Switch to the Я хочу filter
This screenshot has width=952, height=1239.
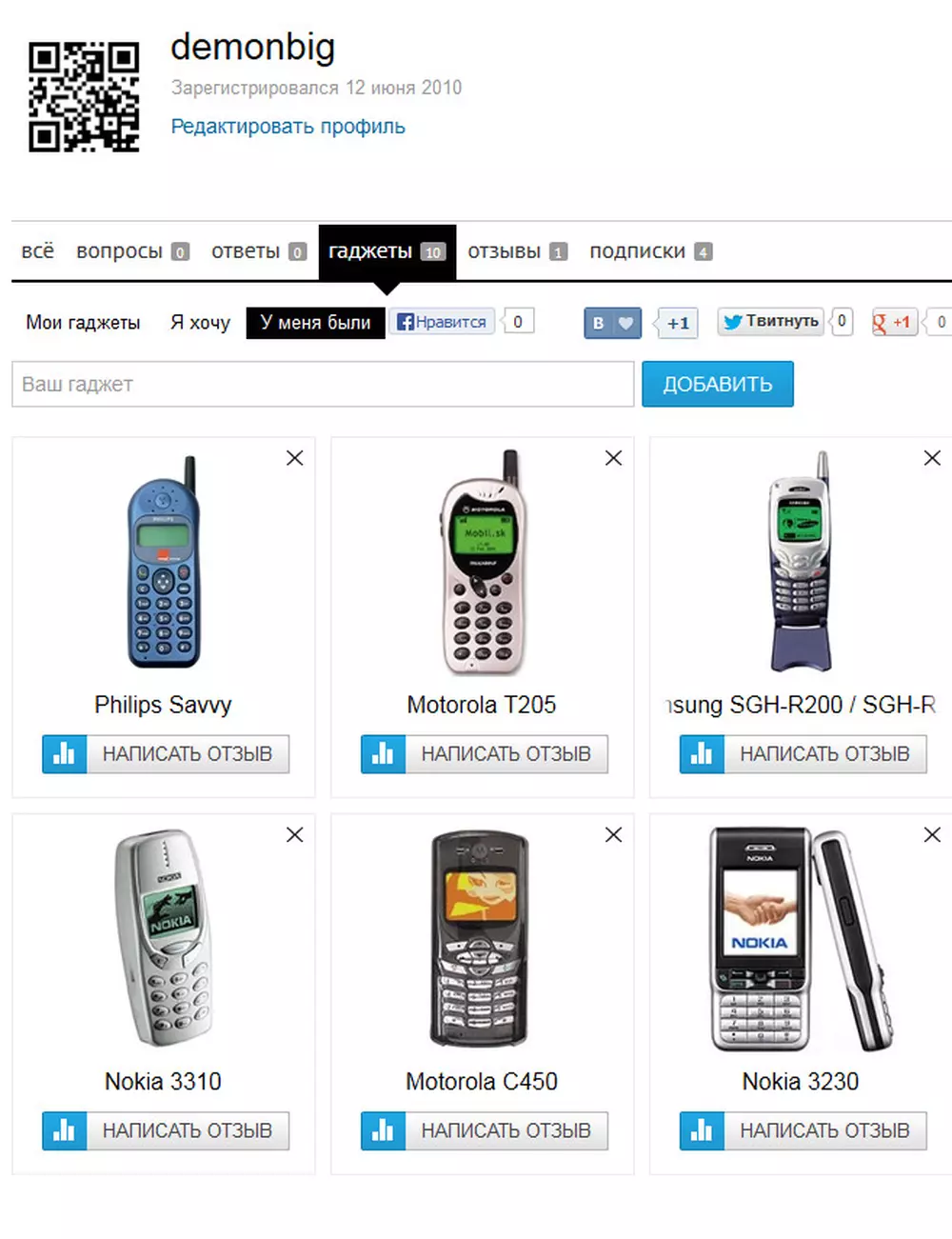click(x=200, y=323)
